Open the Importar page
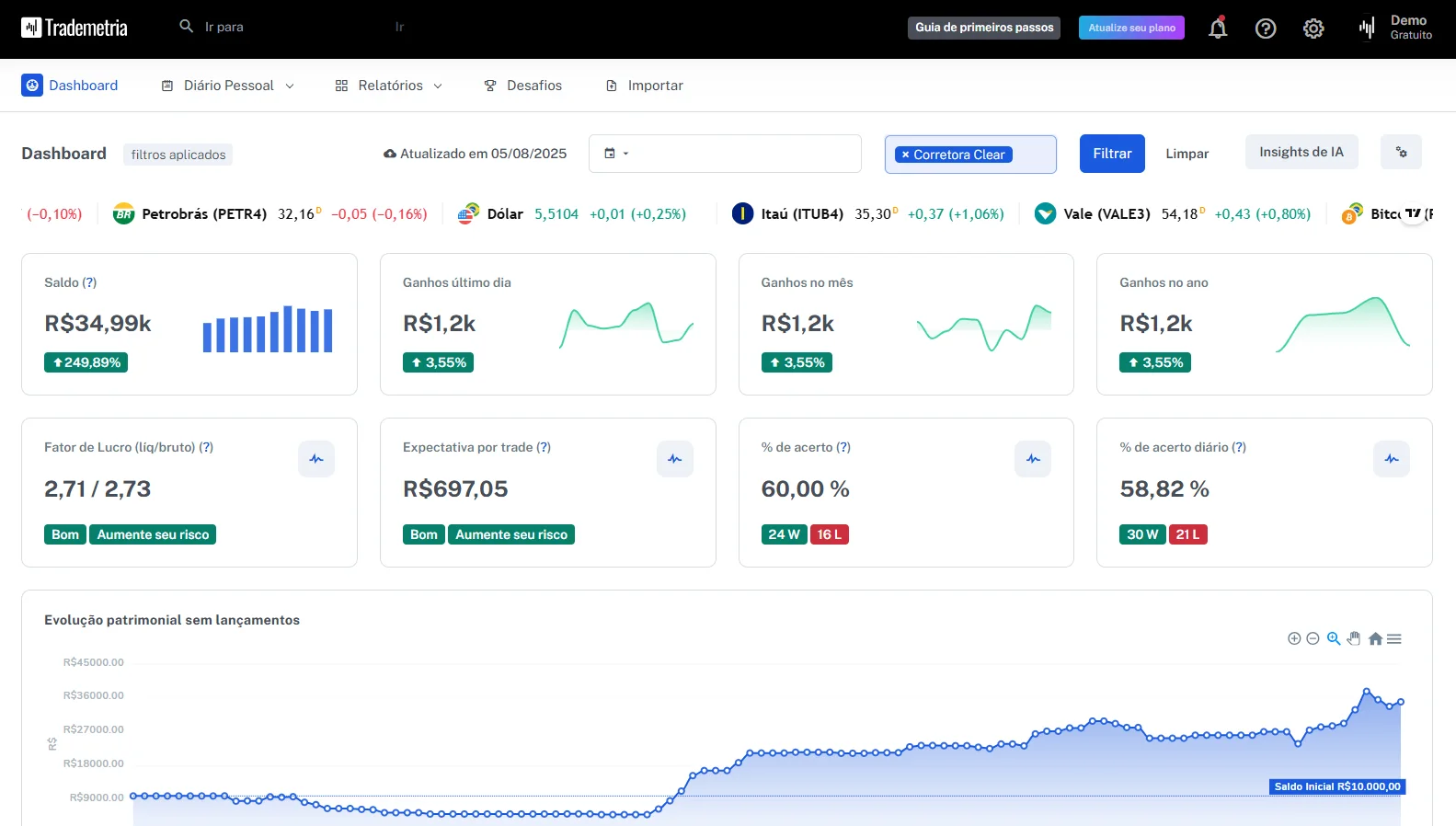The height and width of the screenshot is (826, 1456). pyautogui.click(x=644, y=86)
